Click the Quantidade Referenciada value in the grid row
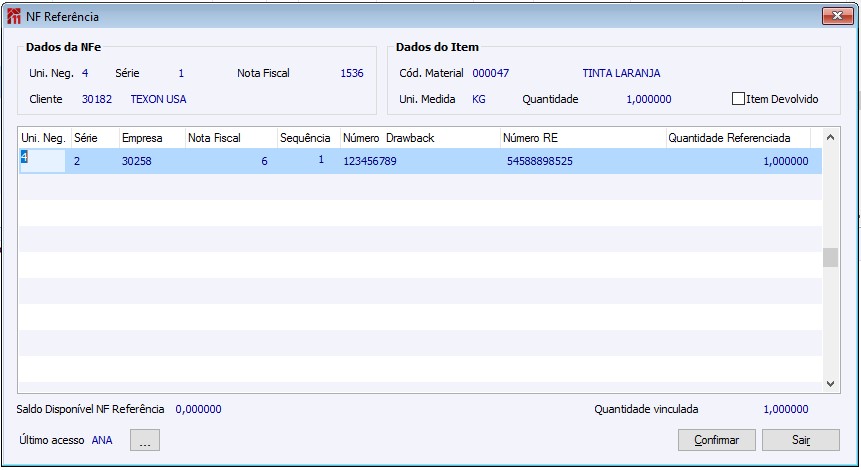 [x=786, y=161]
